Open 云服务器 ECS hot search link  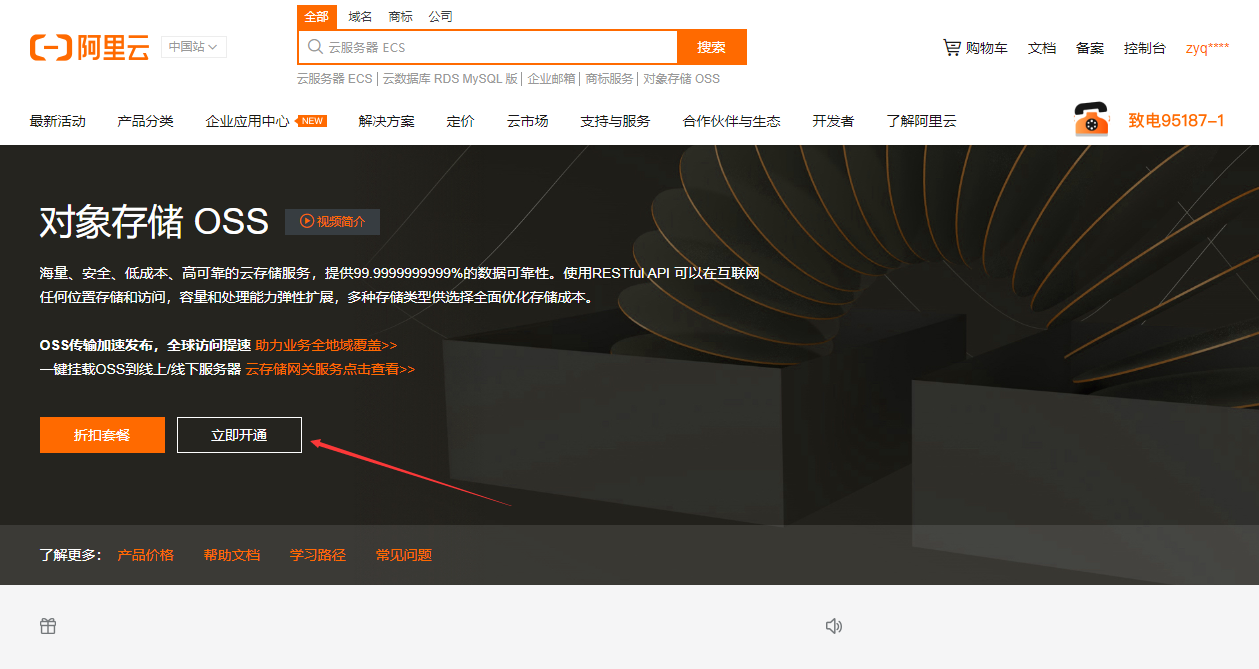(x=334, y=79)
